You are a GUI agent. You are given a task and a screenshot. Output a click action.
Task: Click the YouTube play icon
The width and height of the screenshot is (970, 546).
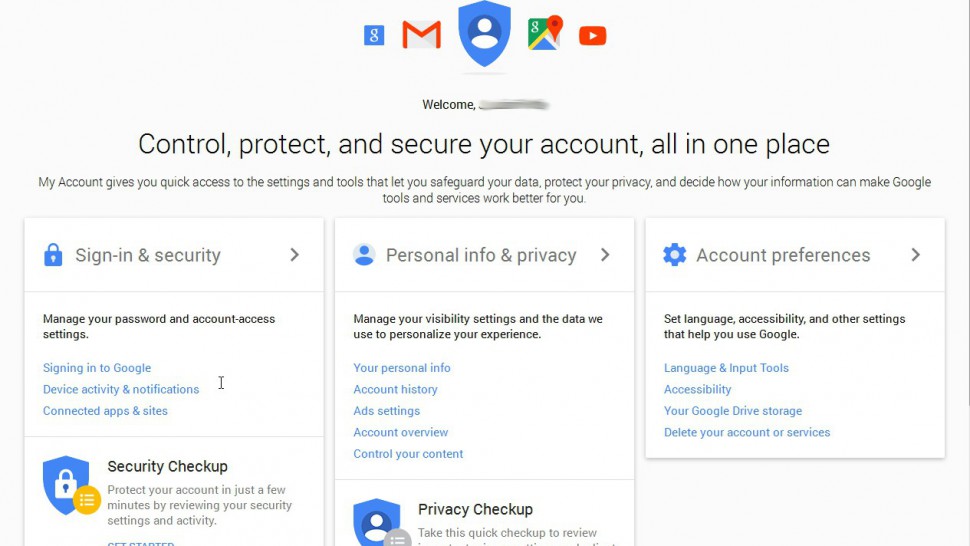592,36
